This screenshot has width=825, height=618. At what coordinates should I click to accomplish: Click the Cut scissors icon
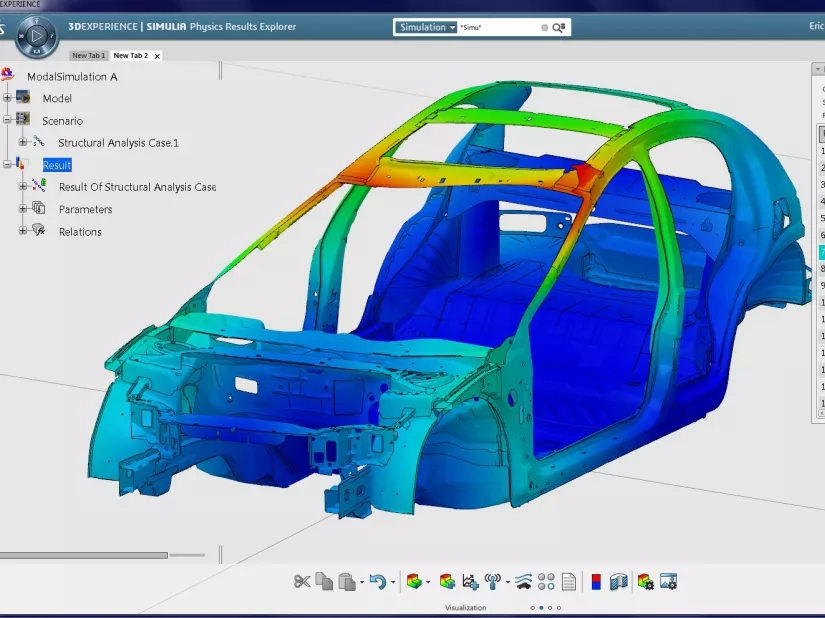(302, 582)
